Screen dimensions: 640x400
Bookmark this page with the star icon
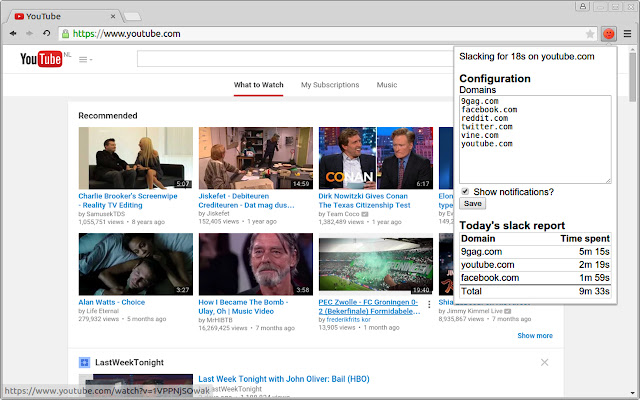click(590, 34)
